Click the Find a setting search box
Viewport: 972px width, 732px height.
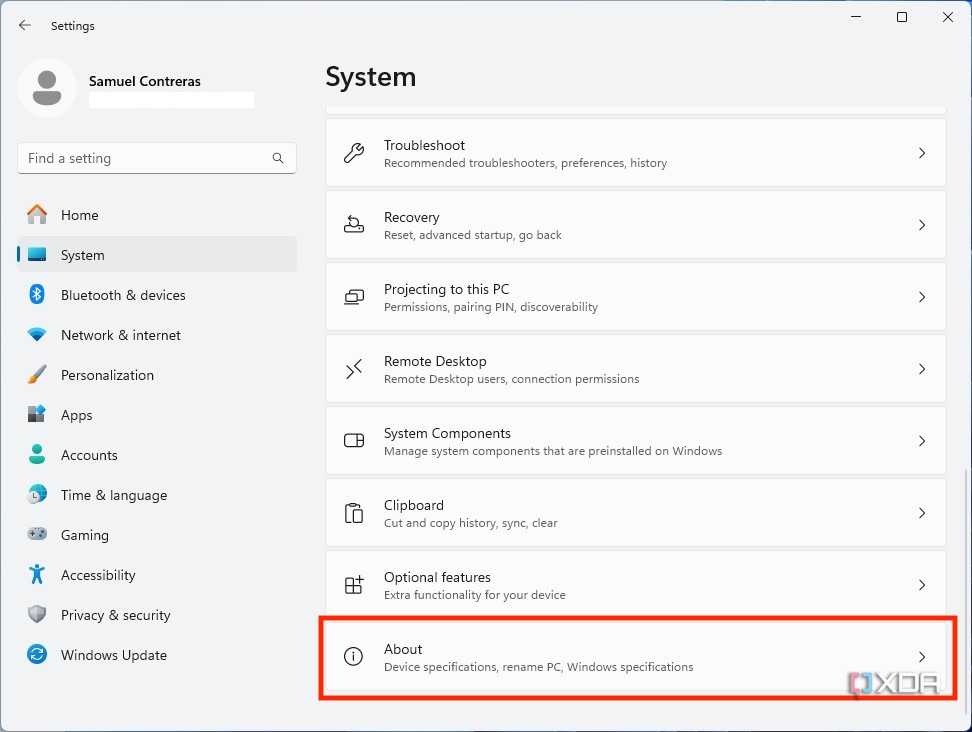(157, 158)
